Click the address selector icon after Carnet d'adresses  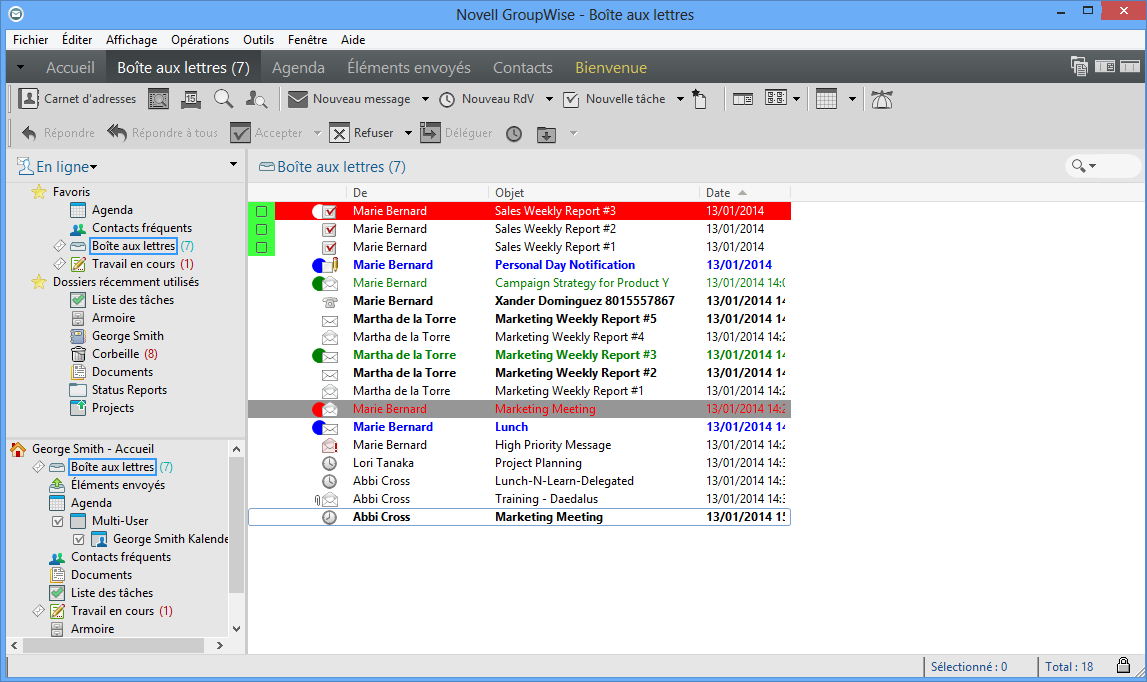pyautogui.click(x=158, y=99)
